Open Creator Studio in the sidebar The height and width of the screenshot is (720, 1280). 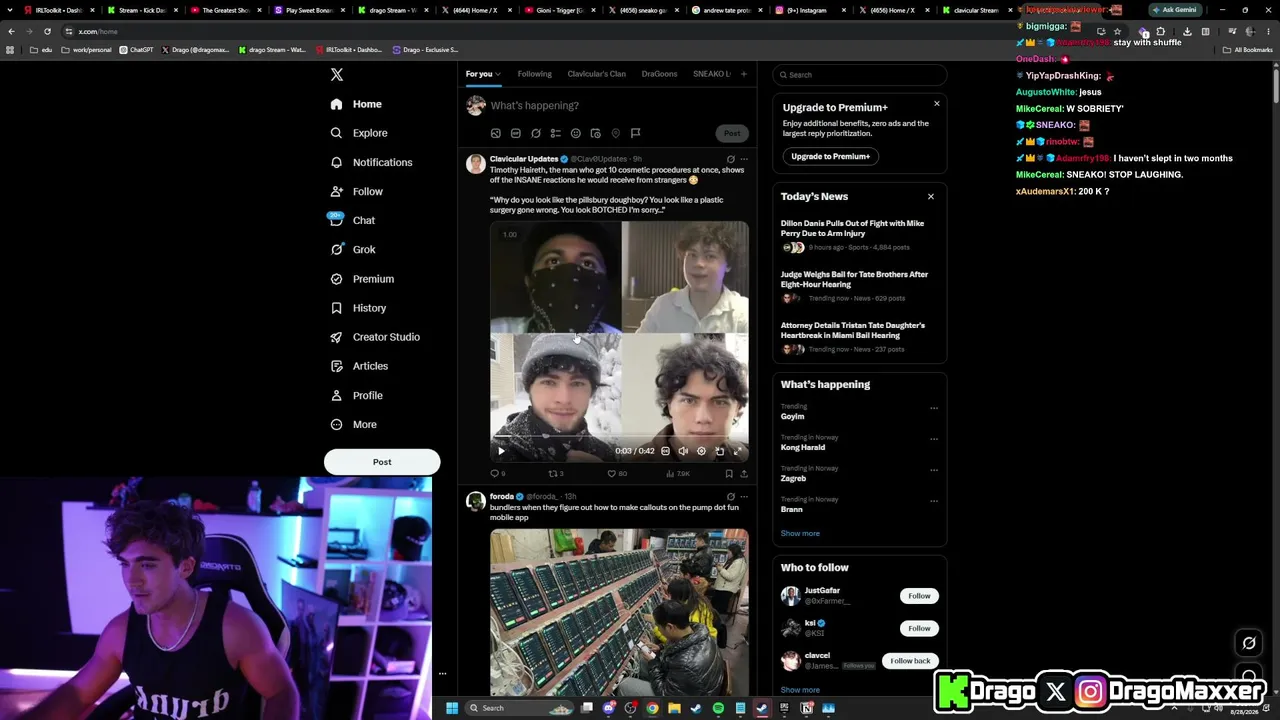[x=375, y=337]
